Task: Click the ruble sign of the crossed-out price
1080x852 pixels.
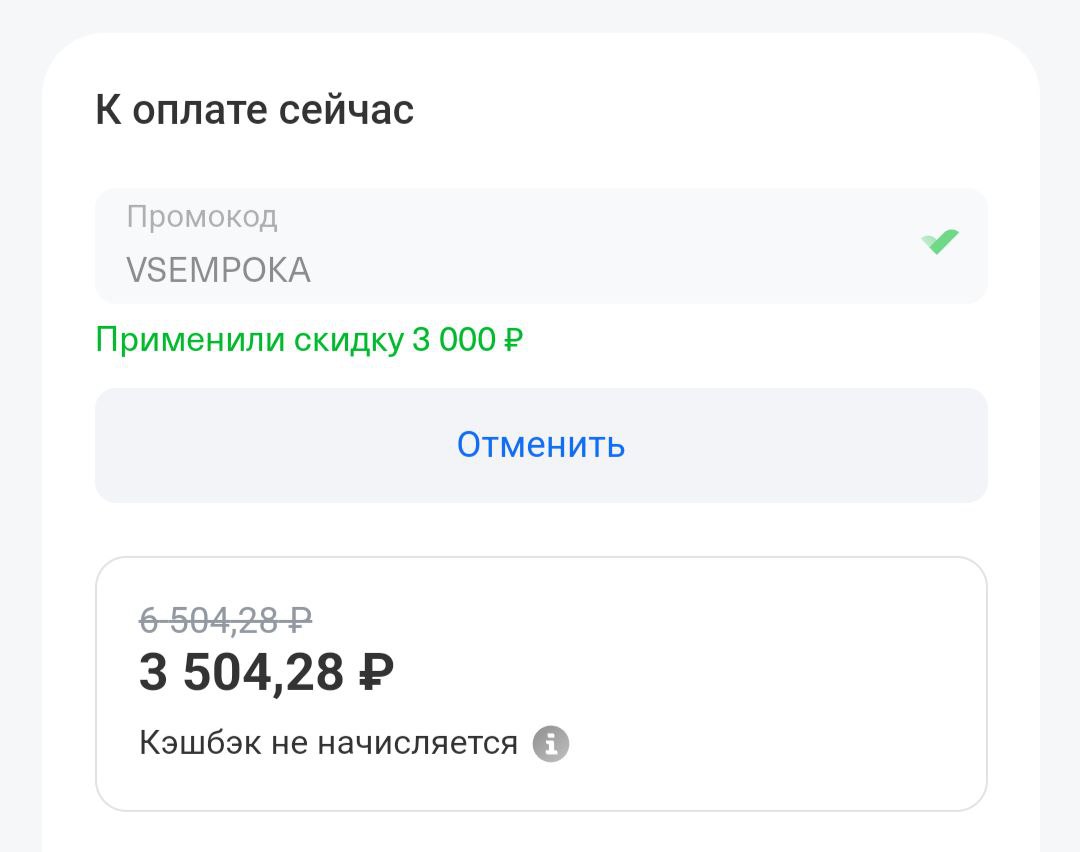Action: (x=300, y=621)
